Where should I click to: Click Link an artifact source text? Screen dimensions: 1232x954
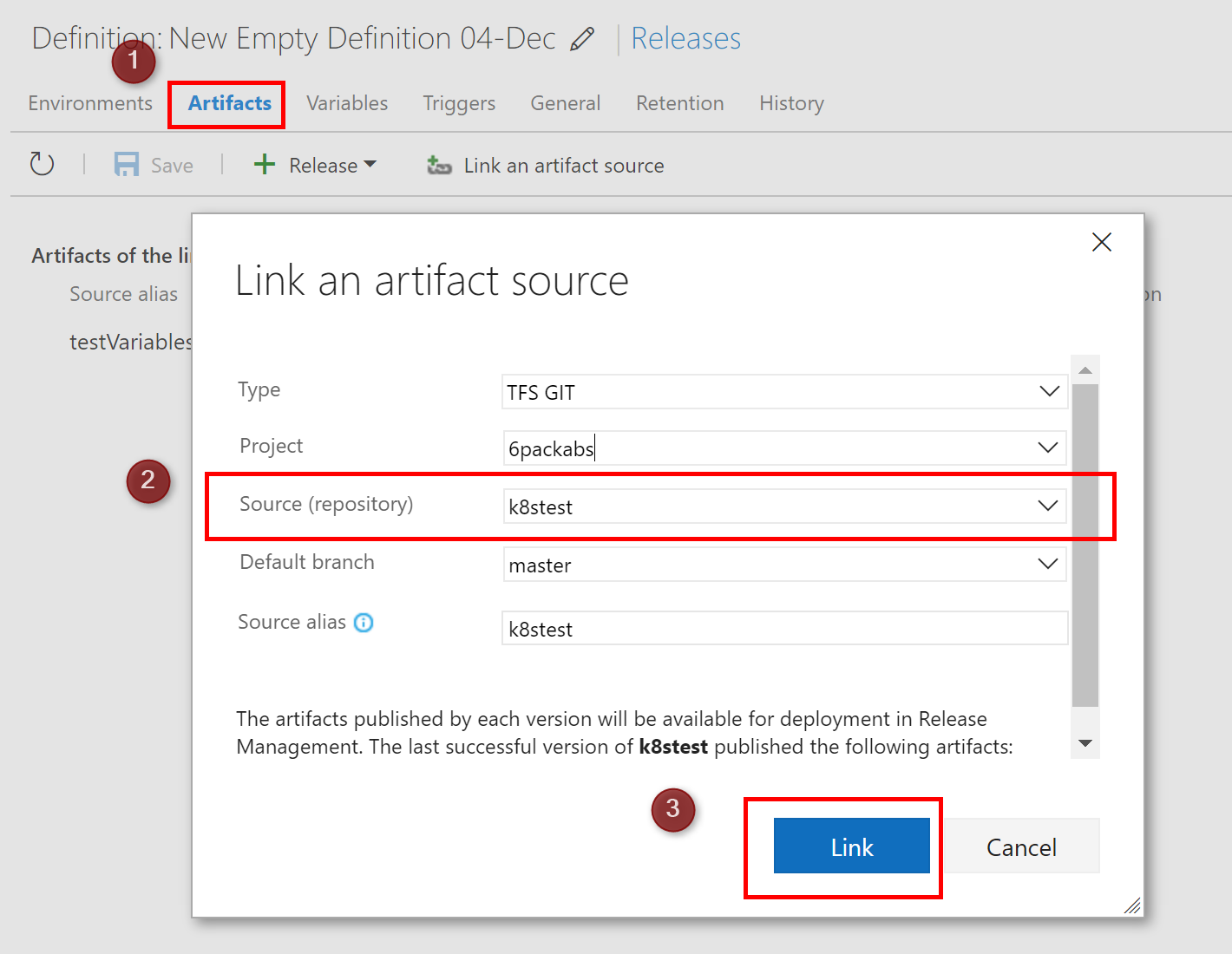pyautogui.click(x=564, y=166)
